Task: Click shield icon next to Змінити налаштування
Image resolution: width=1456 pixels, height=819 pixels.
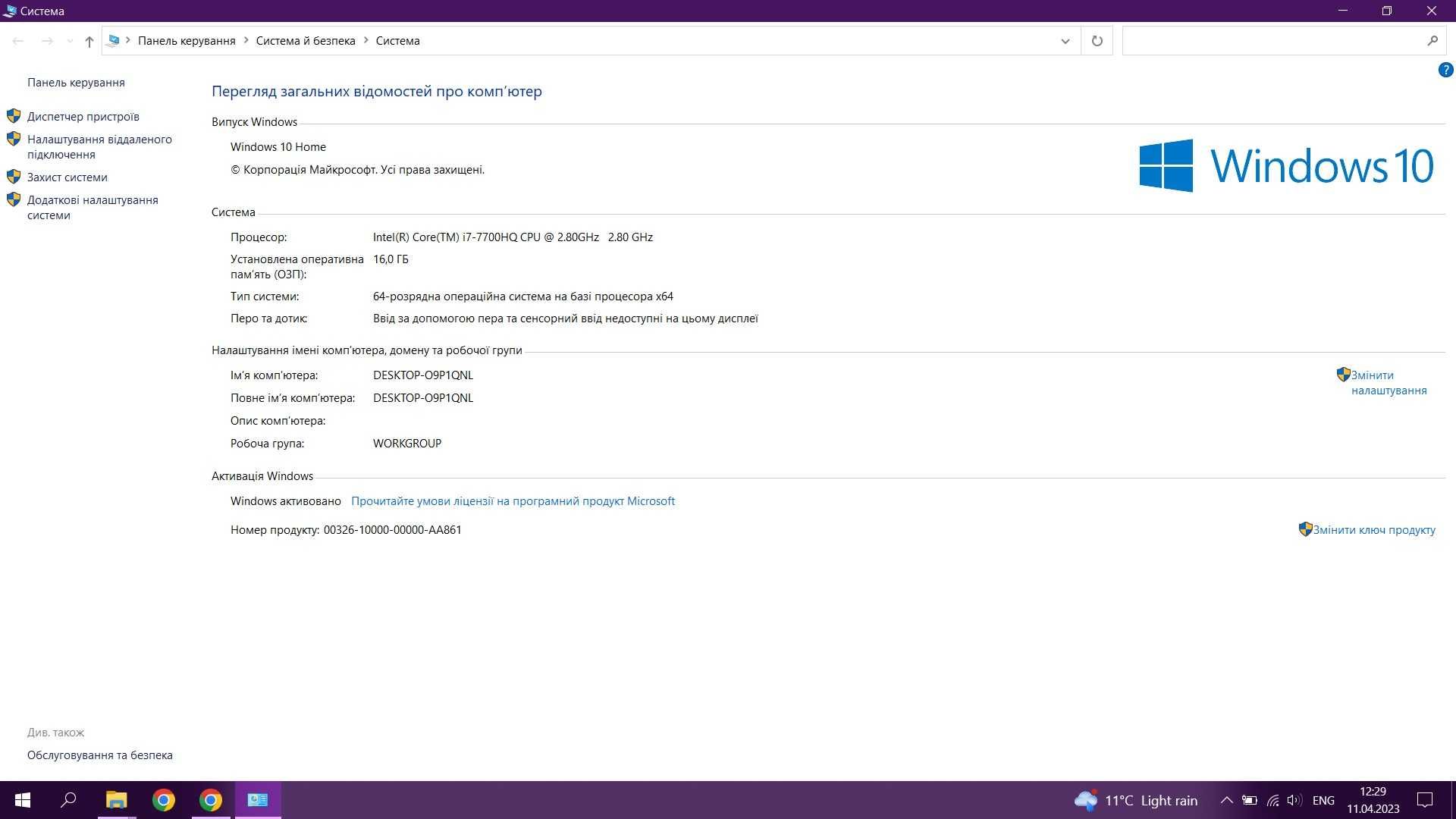Action: click(1343, 375)
